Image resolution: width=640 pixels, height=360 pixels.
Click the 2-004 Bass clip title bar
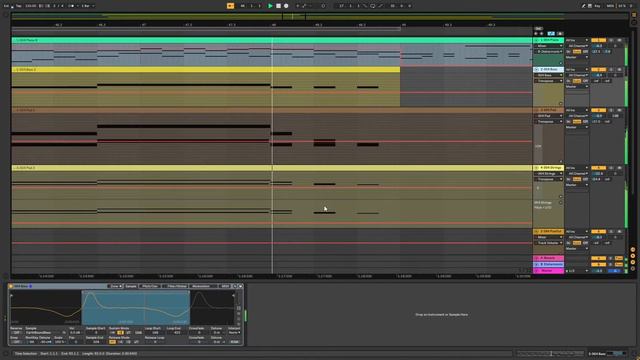coord(206,70)
